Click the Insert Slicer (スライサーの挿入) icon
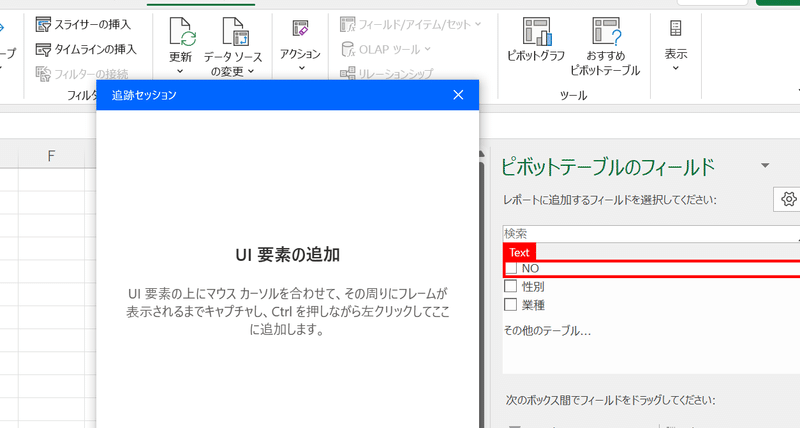The height and width of the screenshot is (428, 800). point(43,24)
